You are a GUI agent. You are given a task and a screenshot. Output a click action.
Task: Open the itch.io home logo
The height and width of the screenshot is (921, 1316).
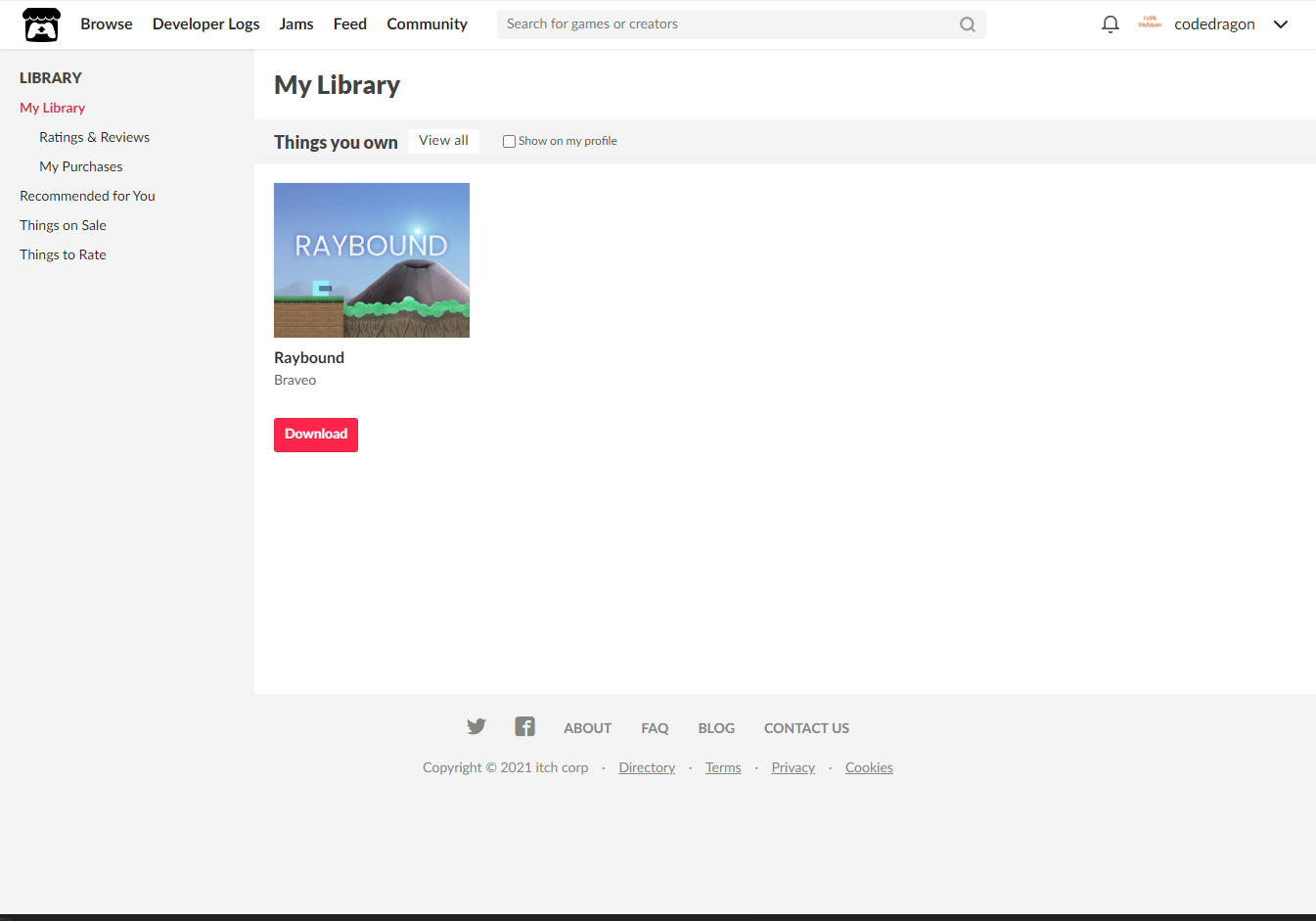[x=41, y=24]
